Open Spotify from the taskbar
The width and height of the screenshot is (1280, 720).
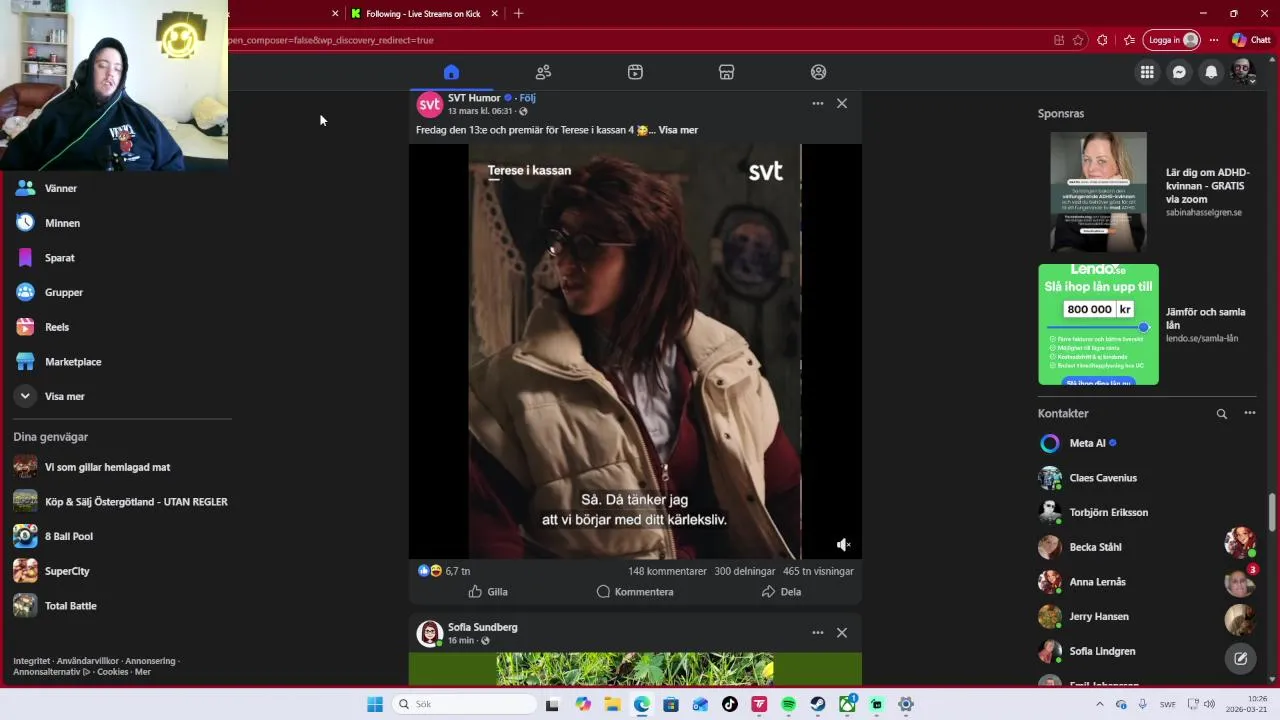click(788, 704)
